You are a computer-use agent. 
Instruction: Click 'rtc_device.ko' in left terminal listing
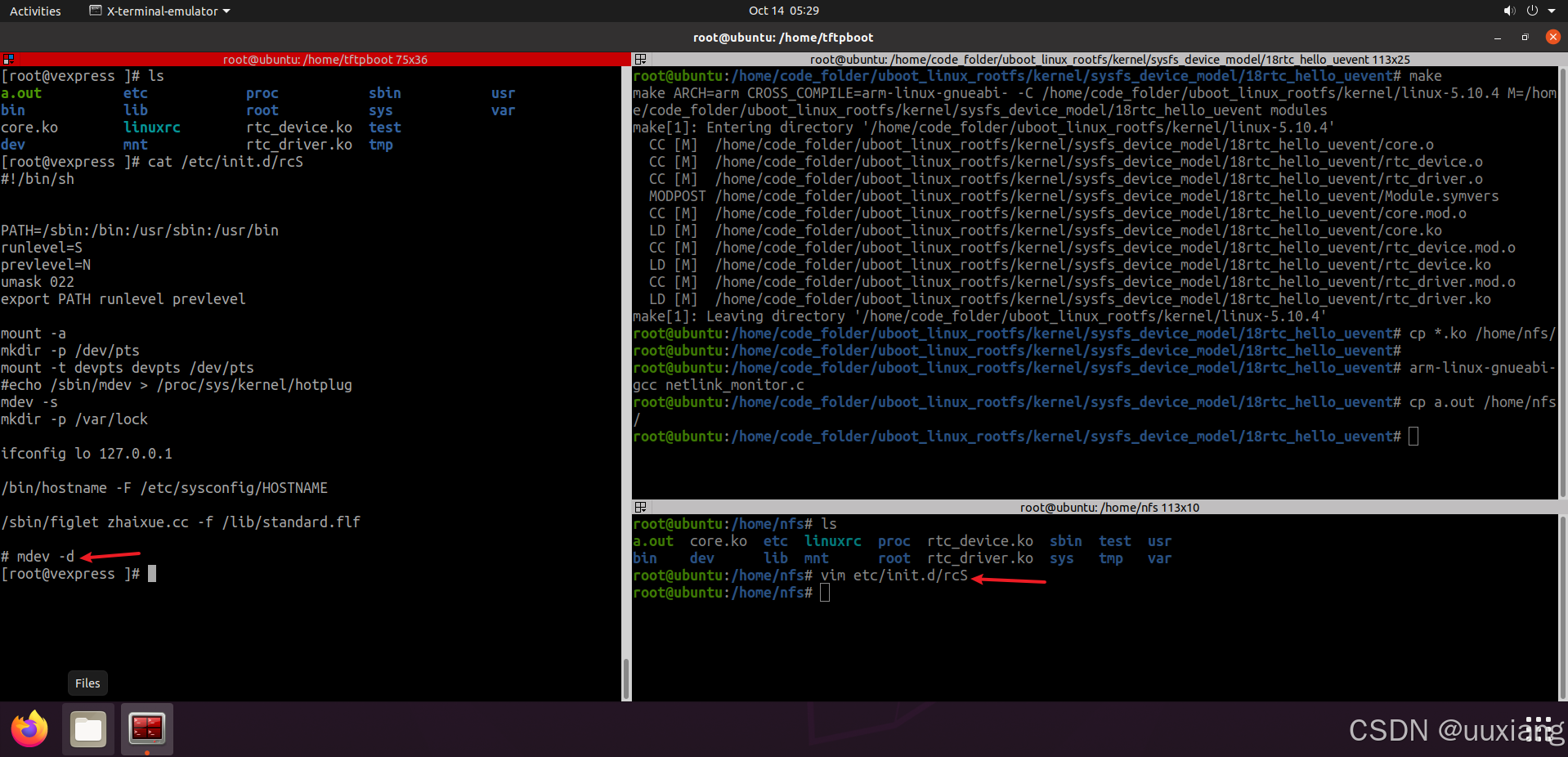coord(299,128)
